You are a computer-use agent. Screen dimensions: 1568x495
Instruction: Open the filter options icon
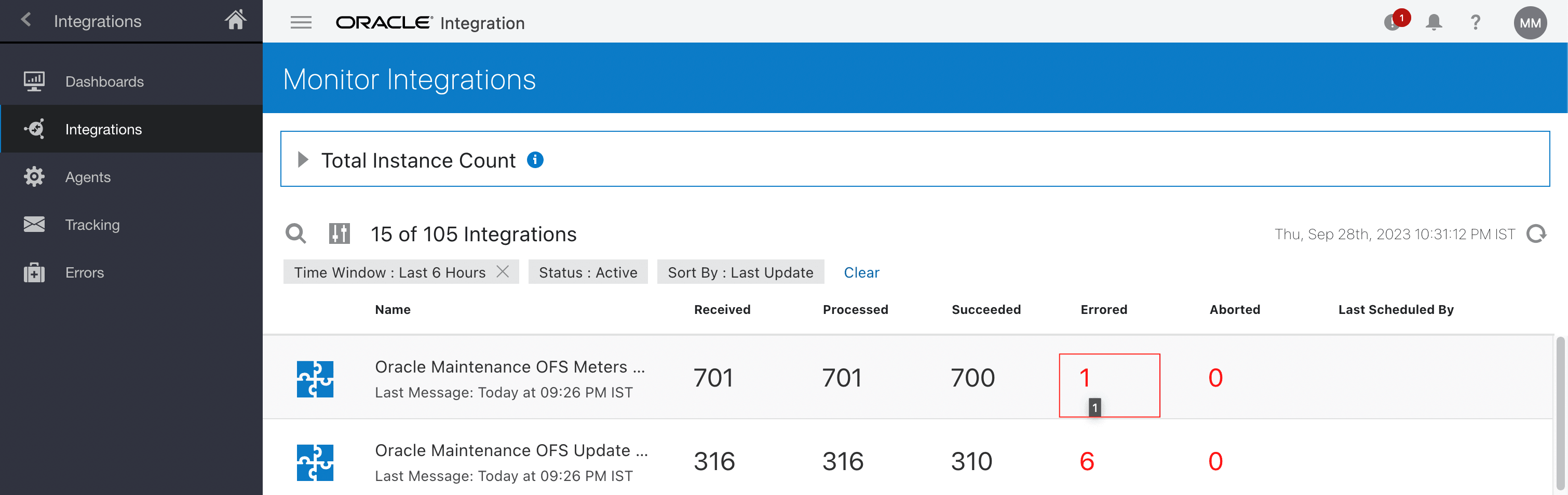coord(340,233)
